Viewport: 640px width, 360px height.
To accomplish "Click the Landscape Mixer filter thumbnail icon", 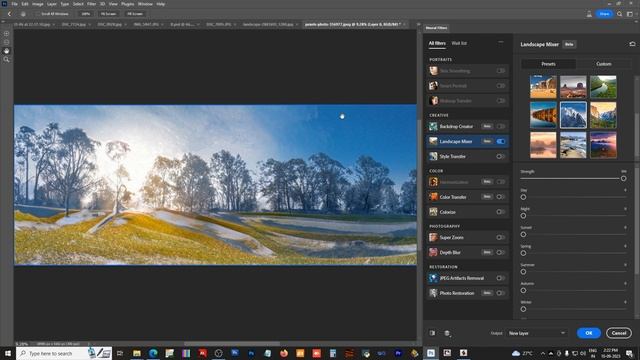I will click(x=433, y=141).
